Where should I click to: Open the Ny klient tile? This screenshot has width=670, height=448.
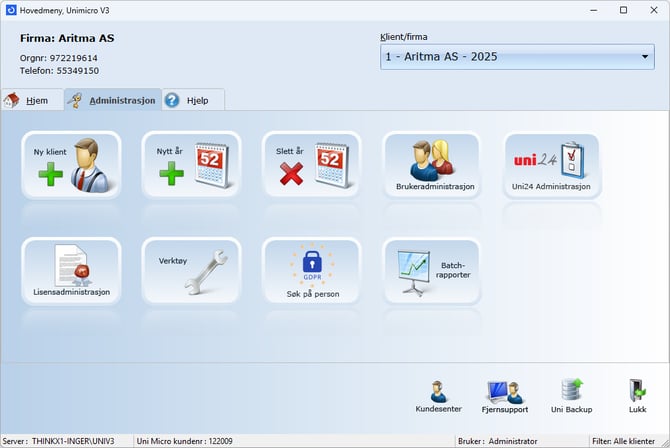point(71,165)
